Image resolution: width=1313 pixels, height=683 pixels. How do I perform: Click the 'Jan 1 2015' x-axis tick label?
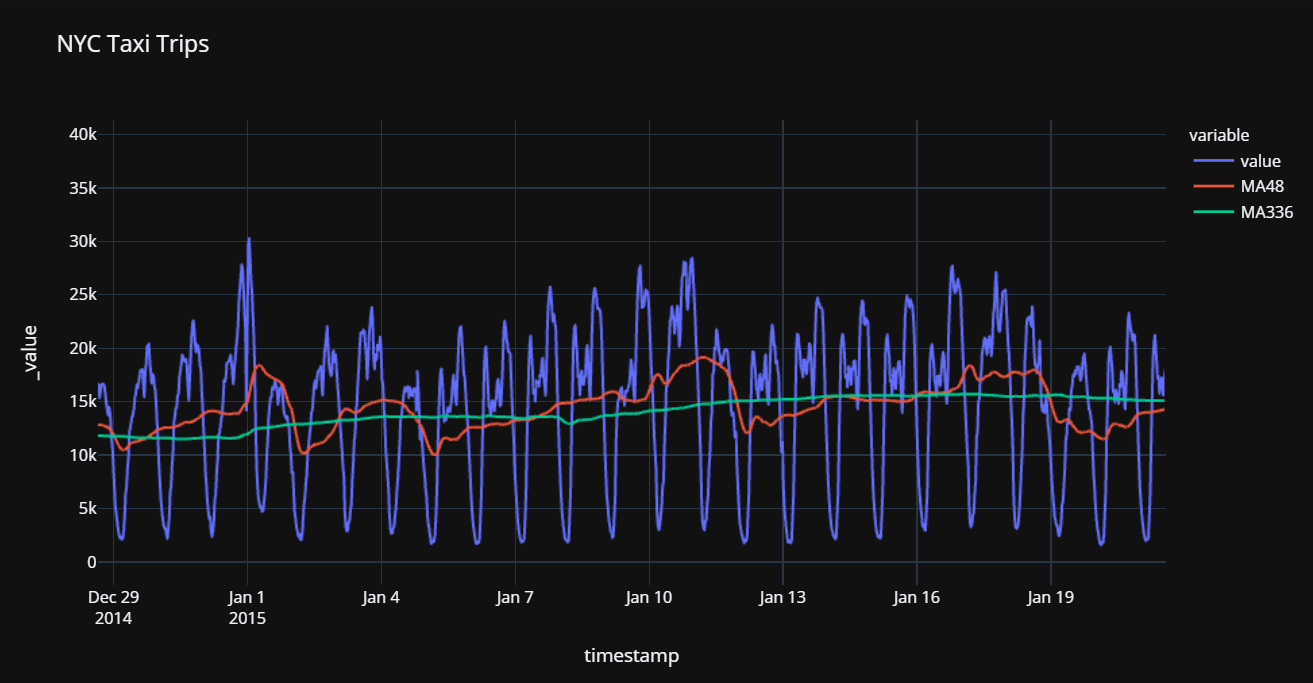coord(247,607)
